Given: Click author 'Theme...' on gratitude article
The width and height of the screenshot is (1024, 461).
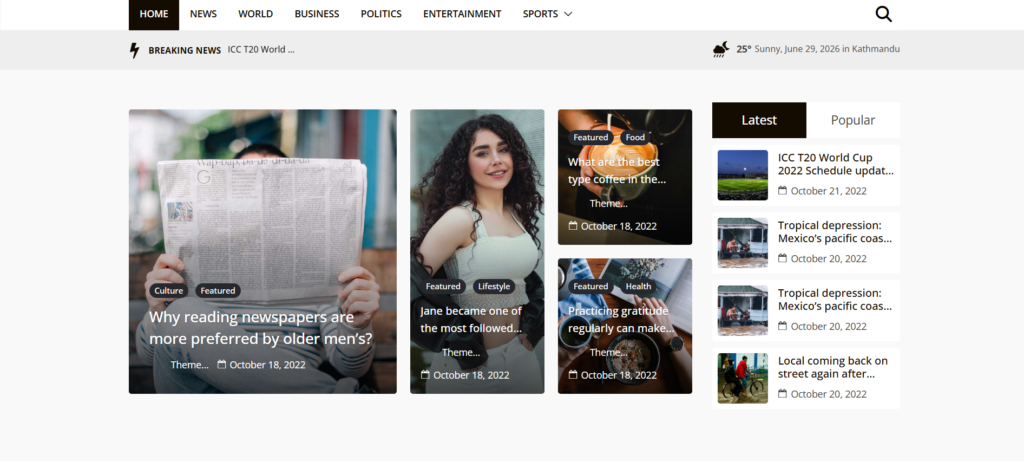Looking at the screenshot, I should 608,353.
